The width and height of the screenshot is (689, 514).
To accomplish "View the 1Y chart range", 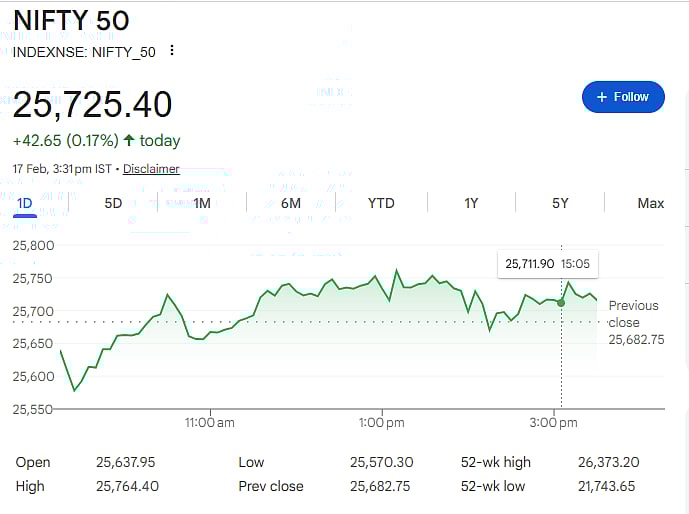I will tap(471, 203).
